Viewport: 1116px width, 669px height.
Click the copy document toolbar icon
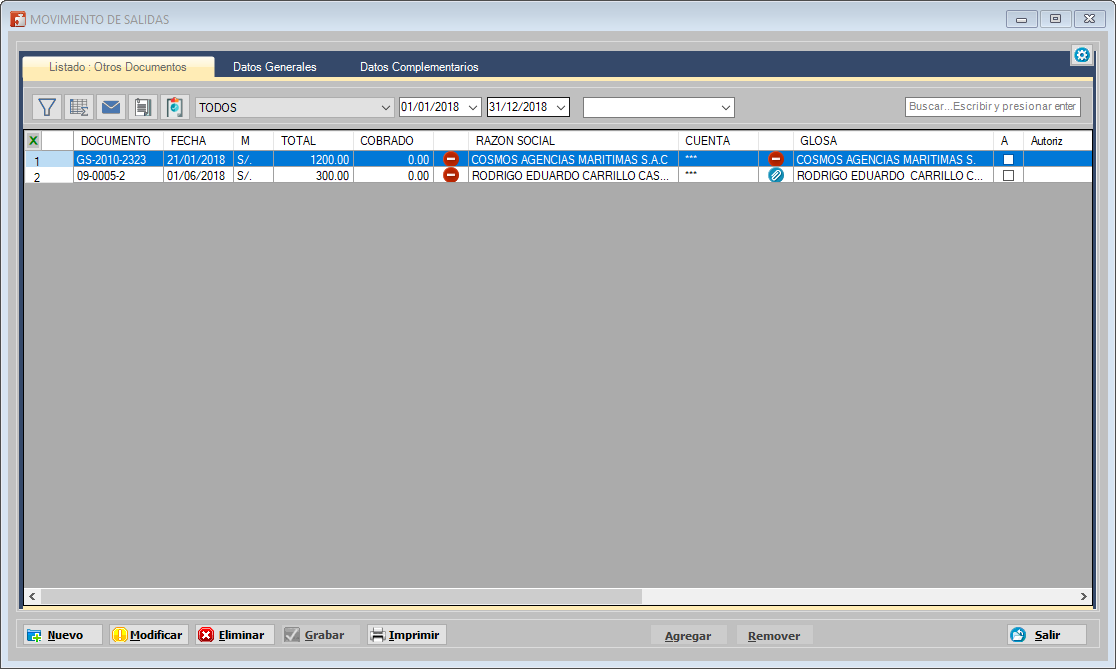click(x=143, y=107)
